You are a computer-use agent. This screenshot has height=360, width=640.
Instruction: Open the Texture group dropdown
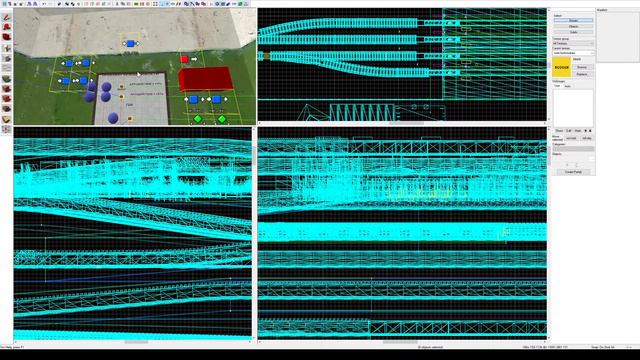pos(573,43)
